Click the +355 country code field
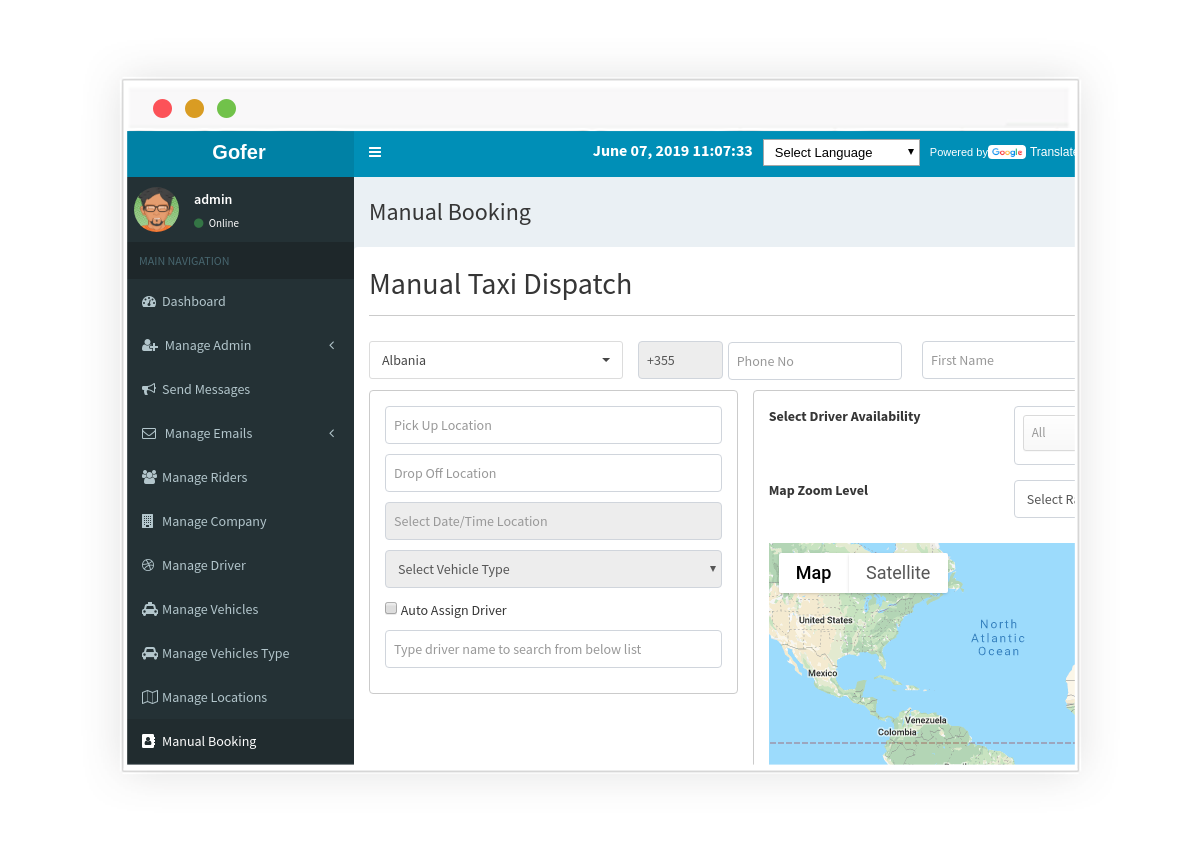 click(x=680, y=360)
